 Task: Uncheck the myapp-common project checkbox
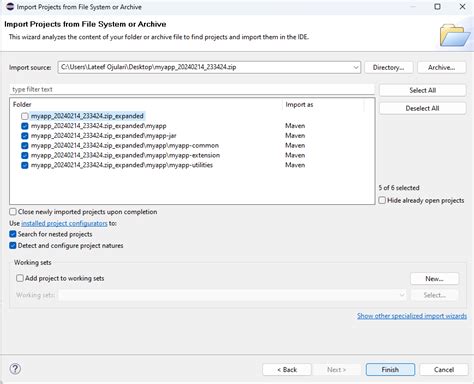pyautogui.click(x=25, y=146)
